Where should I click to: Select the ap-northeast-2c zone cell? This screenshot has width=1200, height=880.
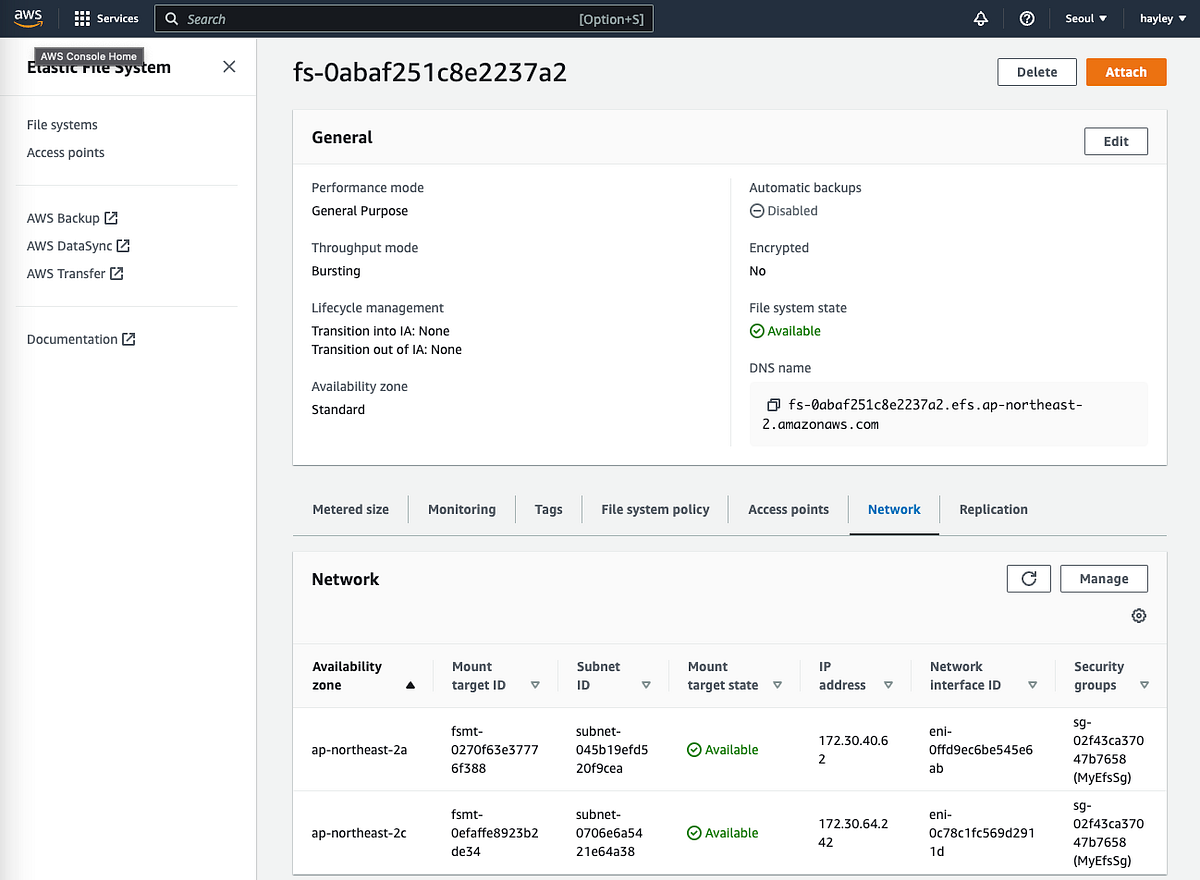[359, 832]
